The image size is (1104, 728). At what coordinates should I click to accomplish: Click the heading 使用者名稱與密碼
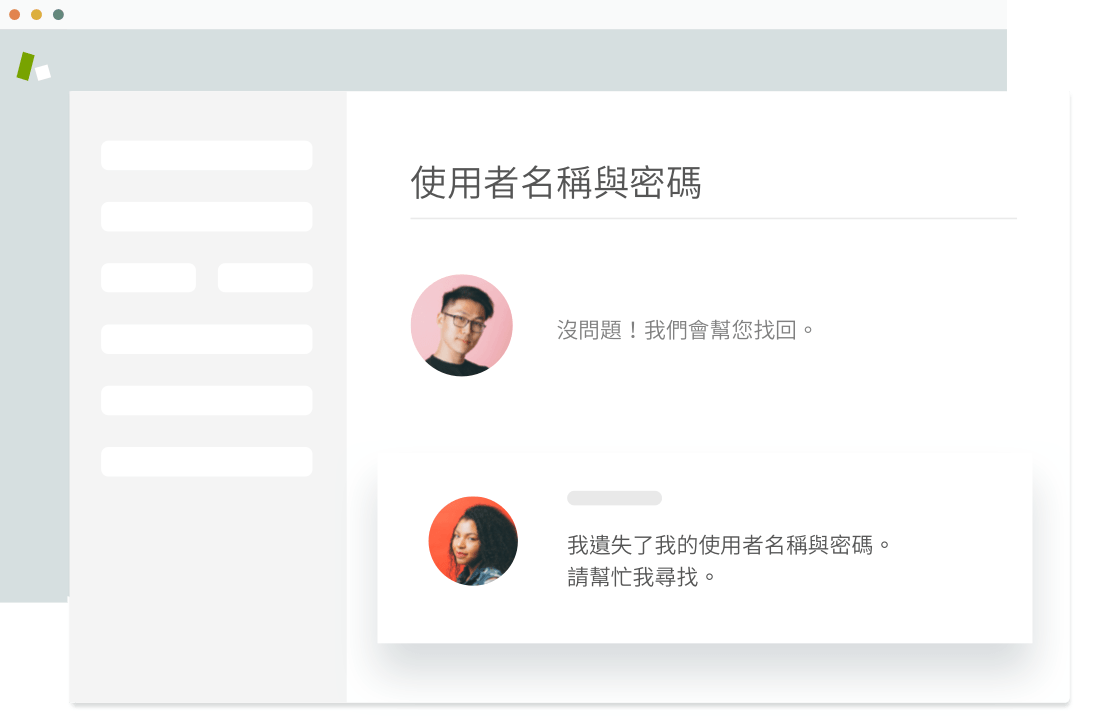point(556,182)
